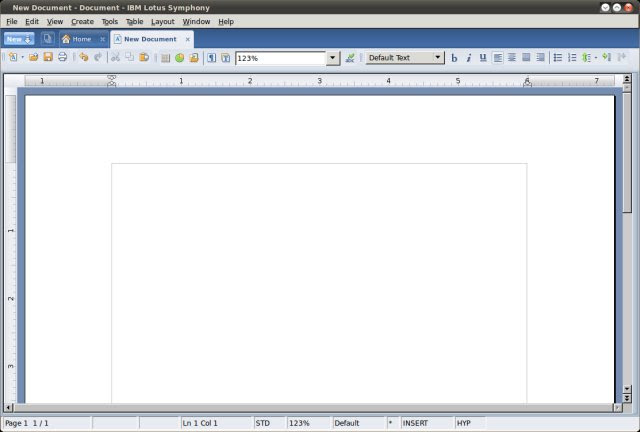This screenshot has height=432, width=640.
Task: Toggle underline formatting button
Action: [x=483, y=58]
